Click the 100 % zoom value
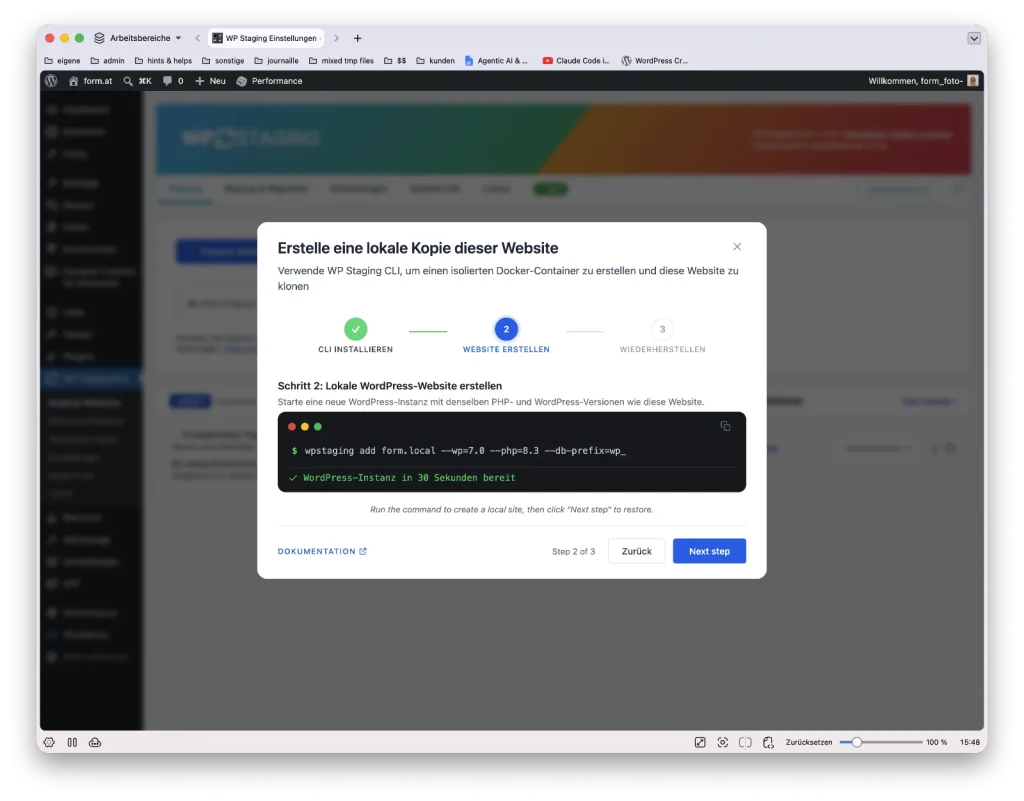Viewport: 1024px width, 801px height. [936, 742]
